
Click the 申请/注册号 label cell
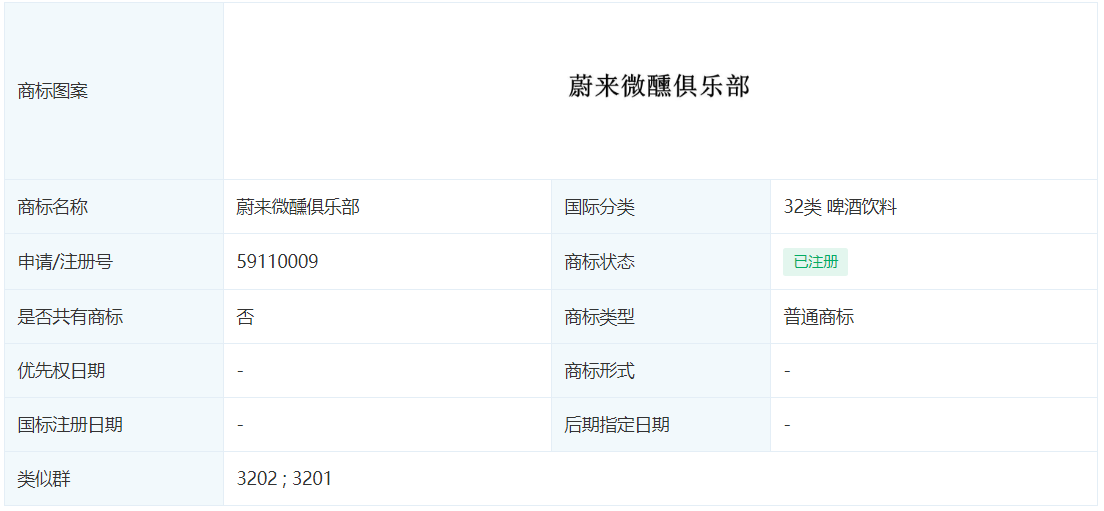pyautogui.click(x=114, y=262)
